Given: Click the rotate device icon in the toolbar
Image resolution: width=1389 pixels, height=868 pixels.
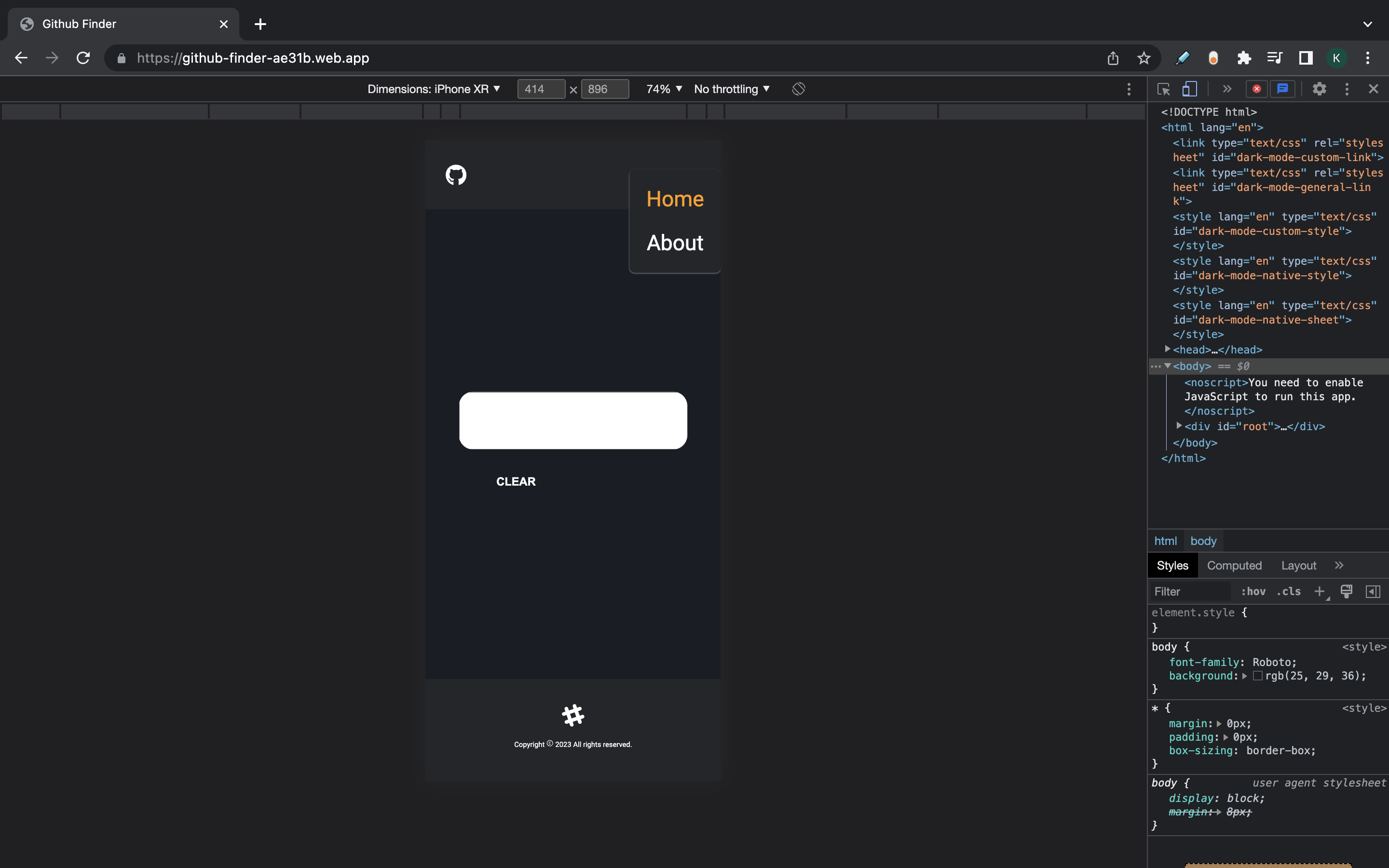Looking at the screenshot, I should [798, 89].
